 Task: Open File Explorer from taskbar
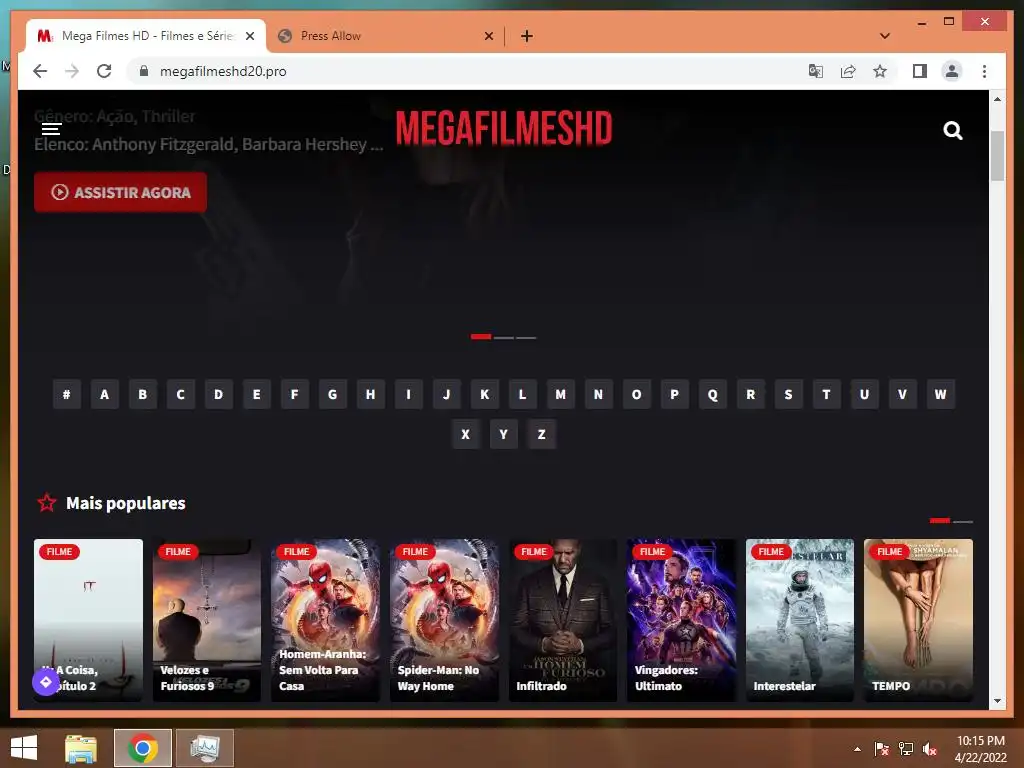click(81, 748)
